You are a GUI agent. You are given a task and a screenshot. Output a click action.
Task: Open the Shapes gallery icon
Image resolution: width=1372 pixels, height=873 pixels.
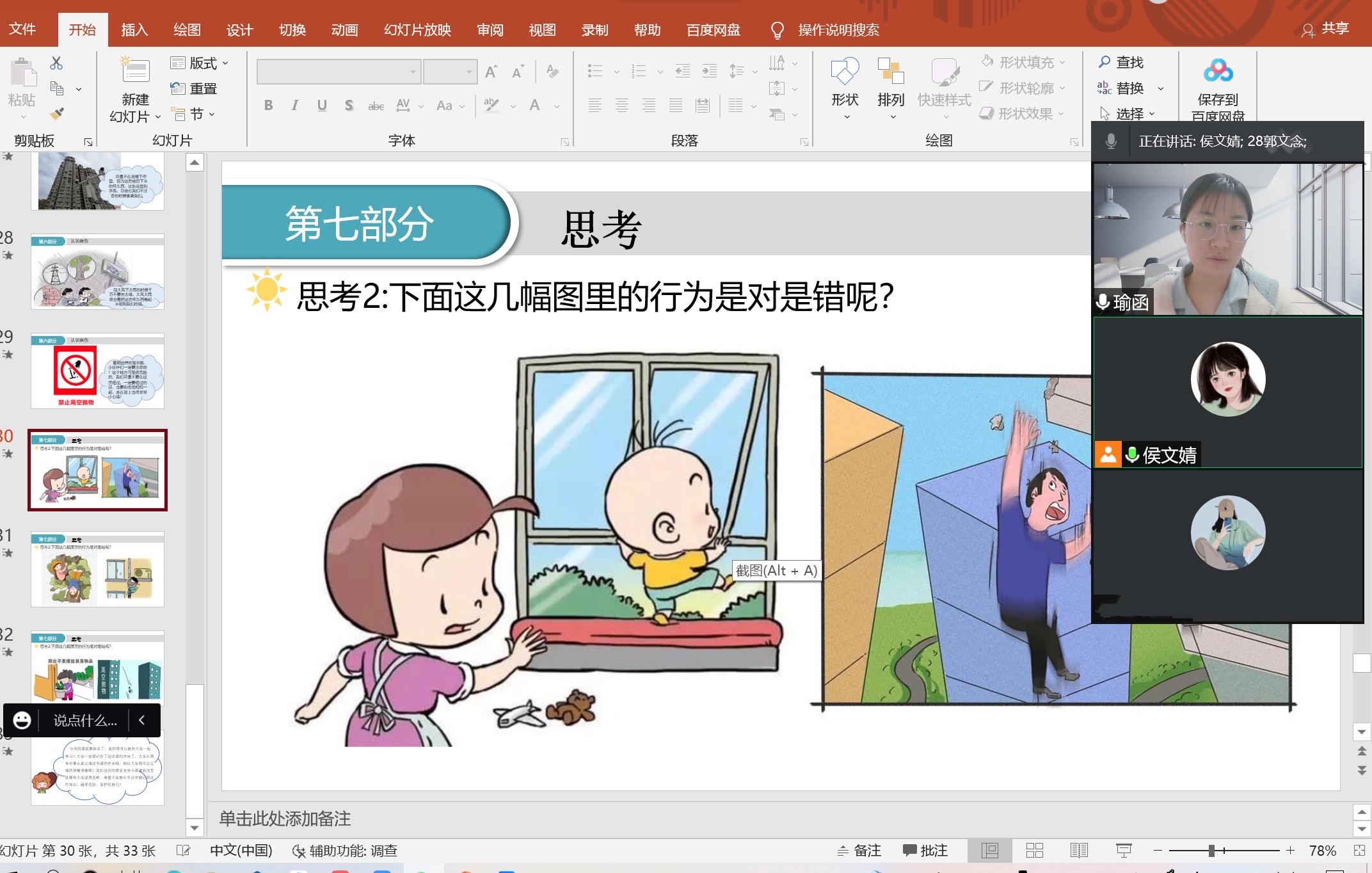845,72
